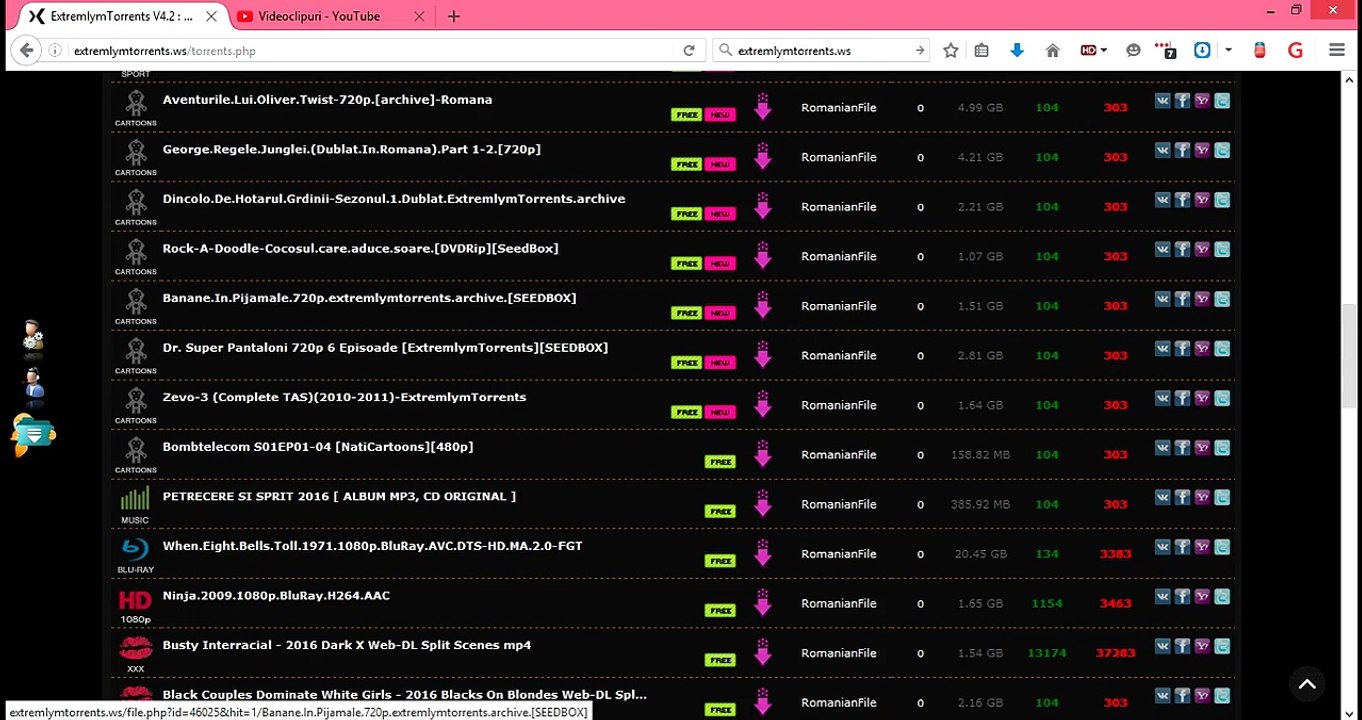Submit search with the go arrow
Screen dimensions: 1362x720
tap(920, 50)
